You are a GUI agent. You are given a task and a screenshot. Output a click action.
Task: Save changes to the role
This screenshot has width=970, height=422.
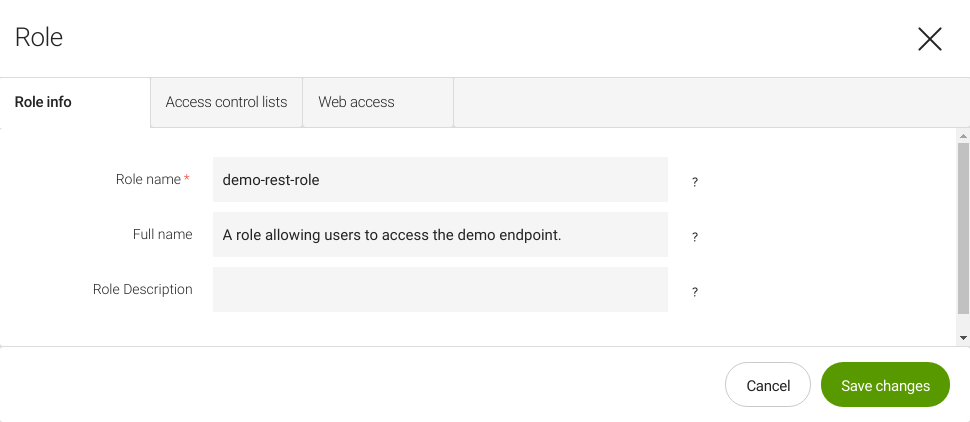[885, 385]
